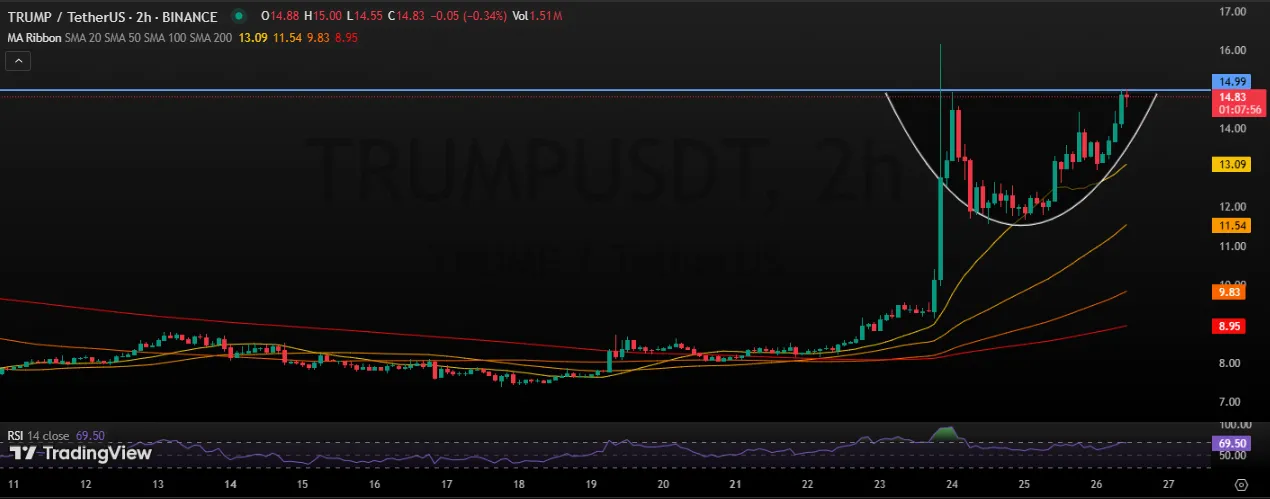Click the orange 9.83 axis price label
The width and height of the screenshot is (1270, 499).
1229,292
